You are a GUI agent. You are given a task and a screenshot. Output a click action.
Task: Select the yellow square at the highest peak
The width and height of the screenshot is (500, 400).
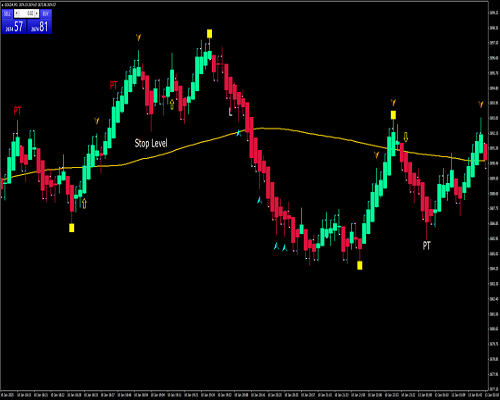point(209,33)
